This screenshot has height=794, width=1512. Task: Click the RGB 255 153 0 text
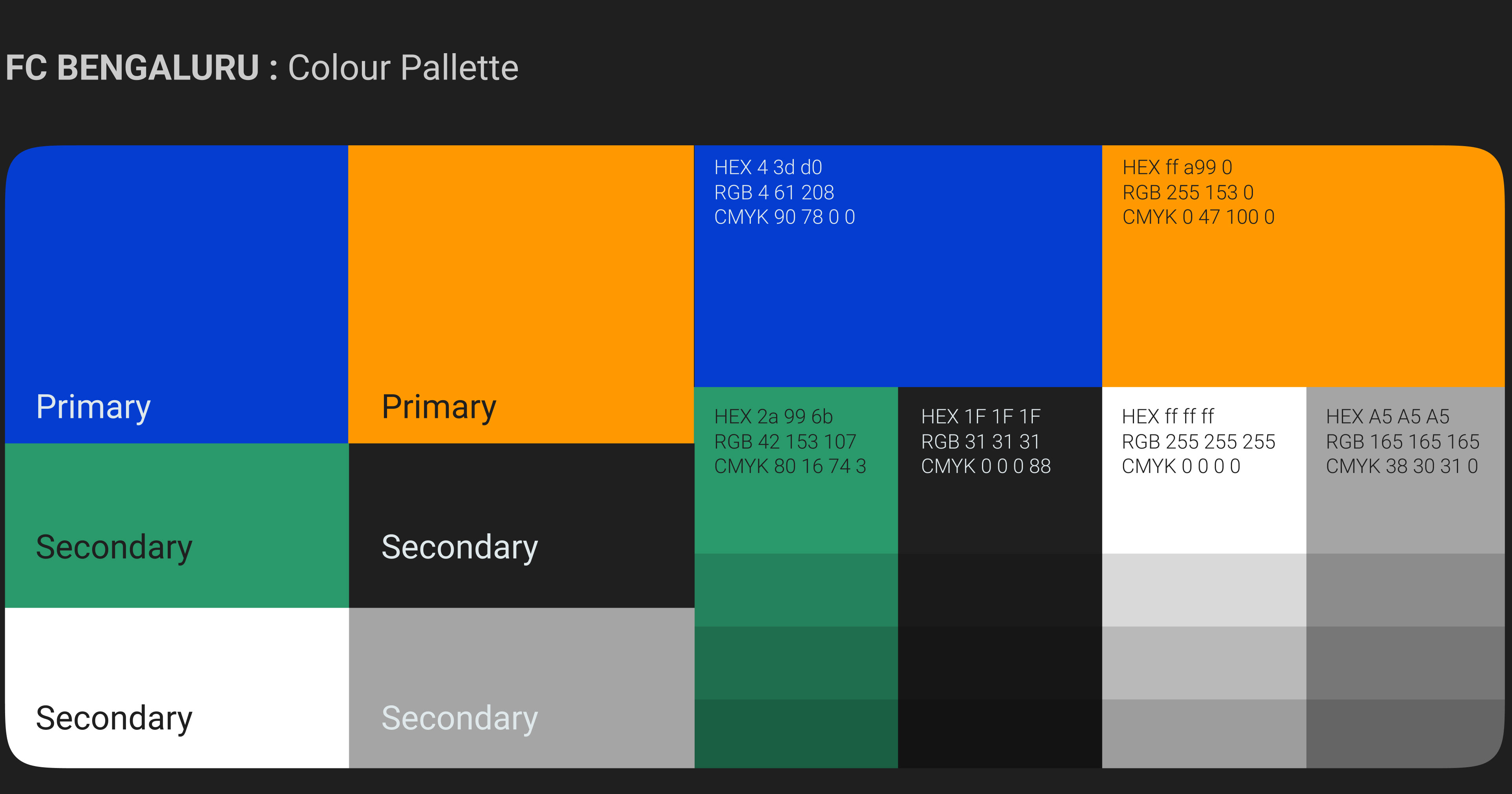(x=1188, y=193)
